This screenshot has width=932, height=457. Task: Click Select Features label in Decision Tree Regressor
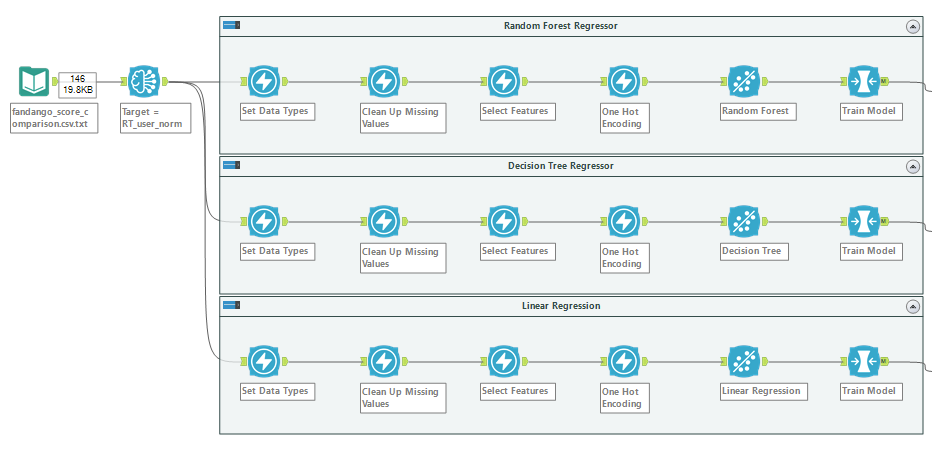[518, 252]
